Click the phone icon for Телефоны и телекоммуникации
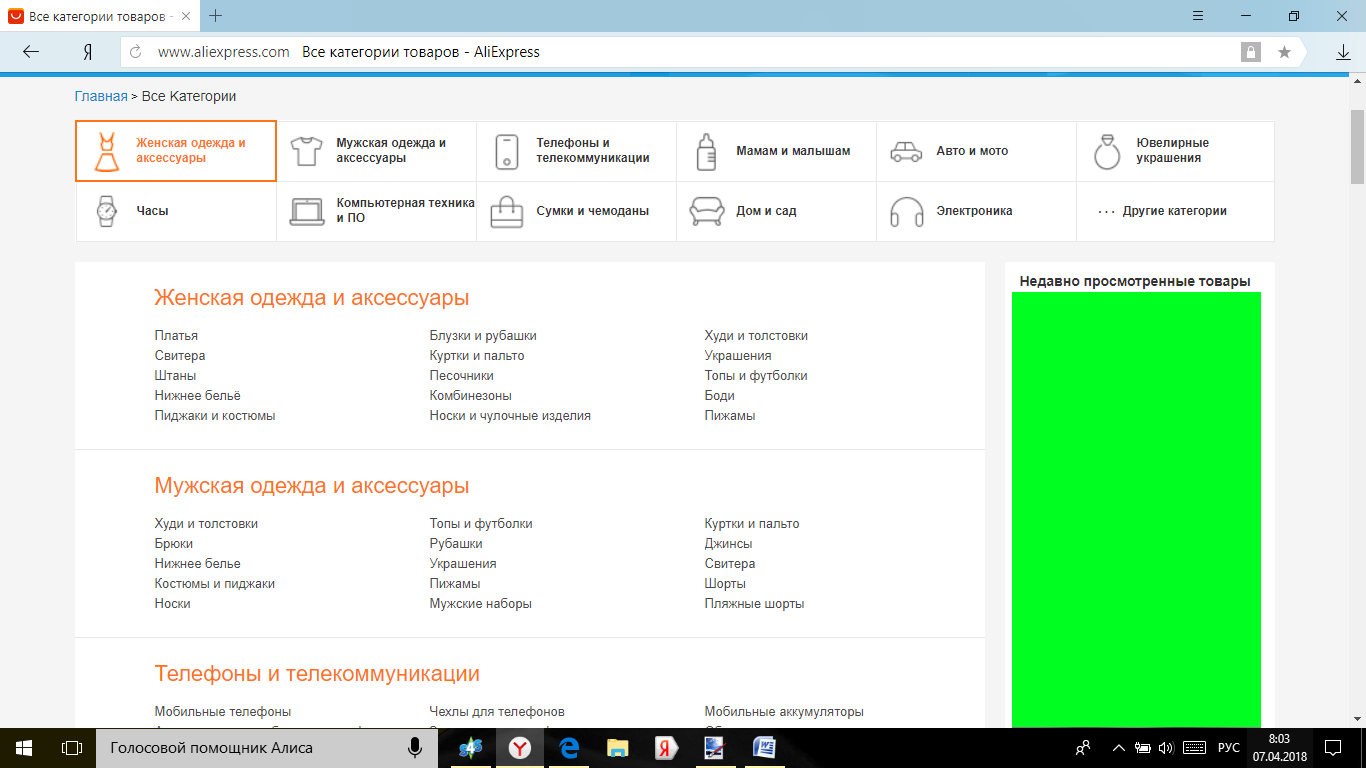The image size is (1366, 768). (507, 151)
